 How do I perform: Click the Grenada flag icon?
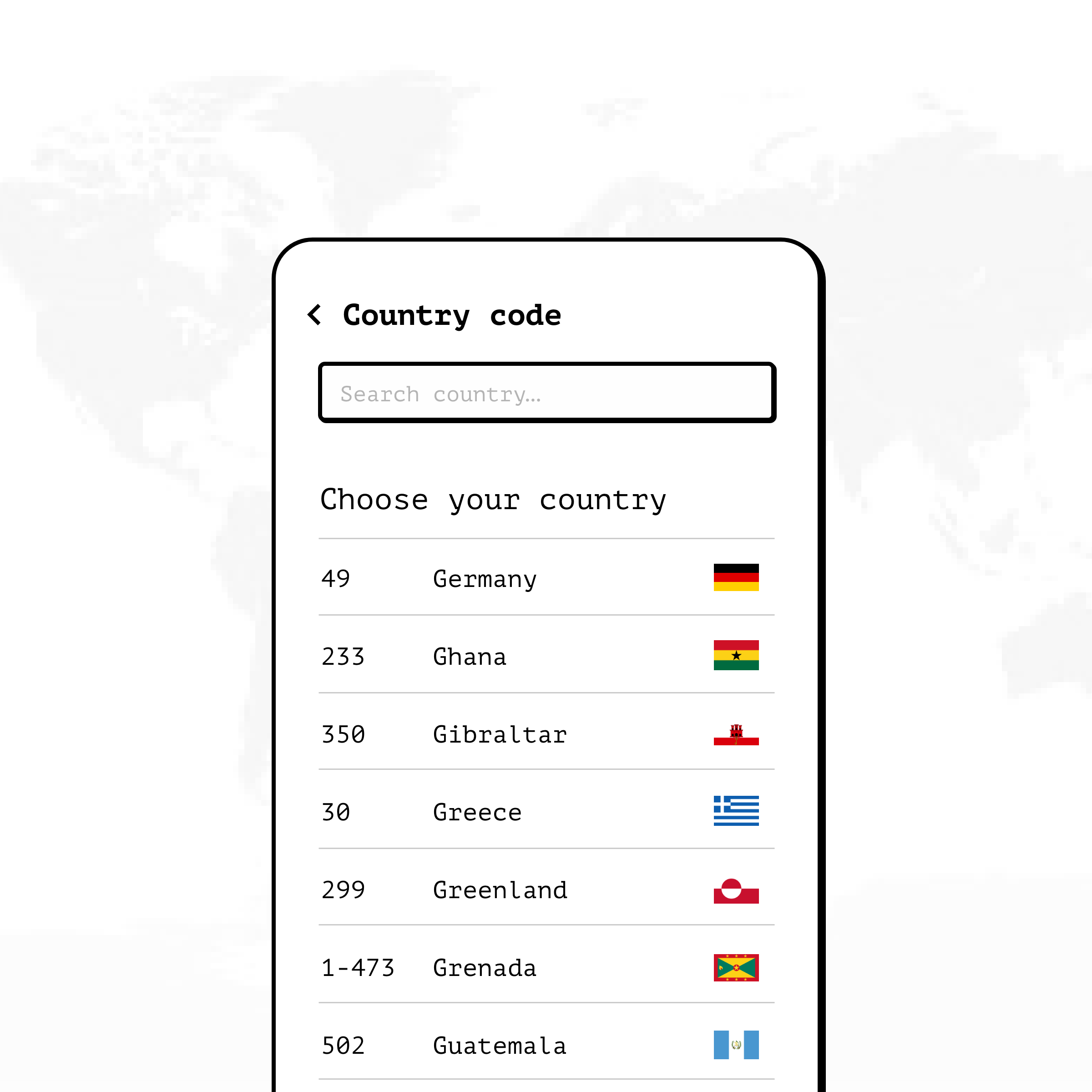click(x=736, y=968)
